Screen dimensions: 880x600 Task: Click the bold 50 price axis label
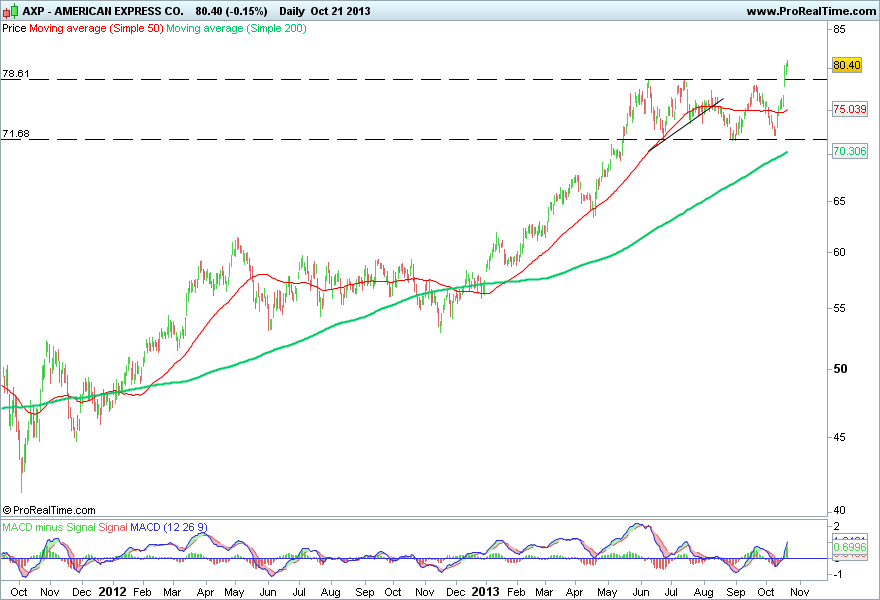(x=841, y=369)
